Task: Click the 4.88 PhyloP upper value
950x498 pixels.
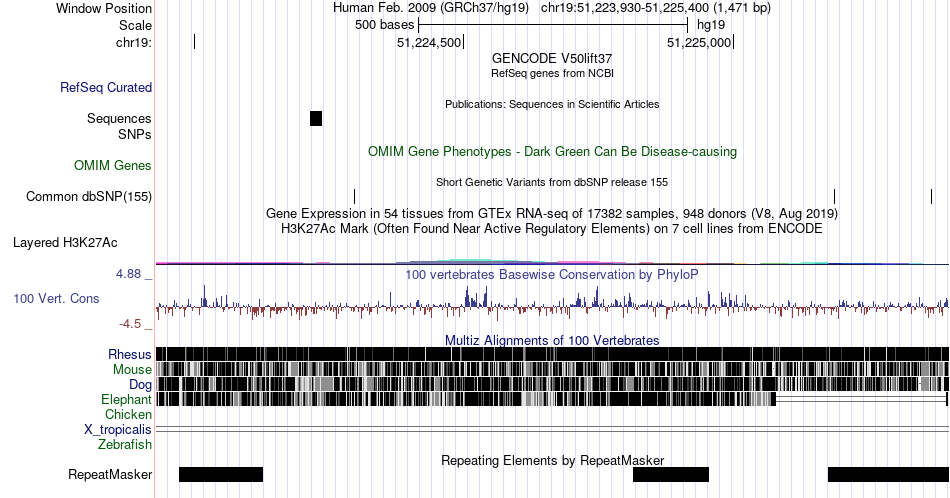Action: click(128, 274)
